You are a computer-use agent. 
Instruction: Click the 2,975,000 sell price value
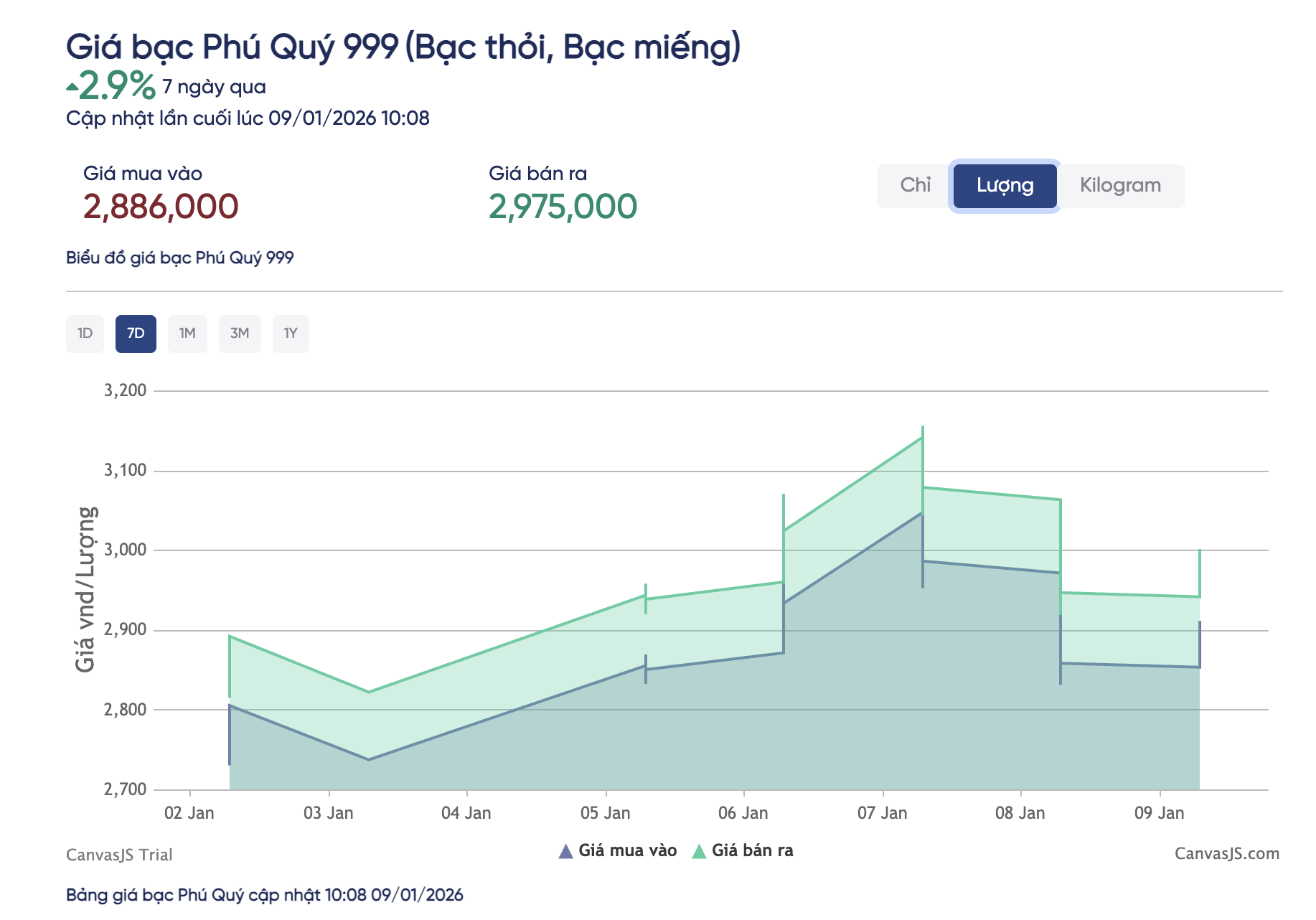[563, 207]
